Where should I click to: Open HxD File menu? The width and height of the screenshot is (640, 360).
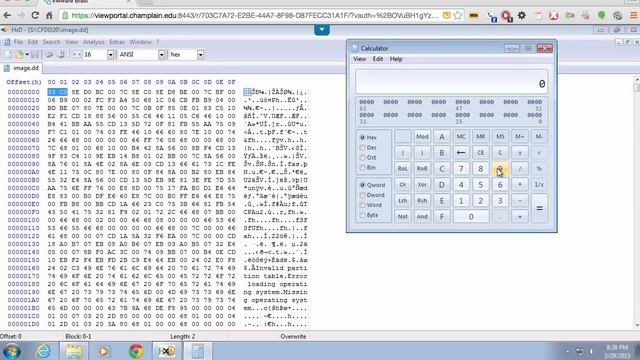pos(19,42)
